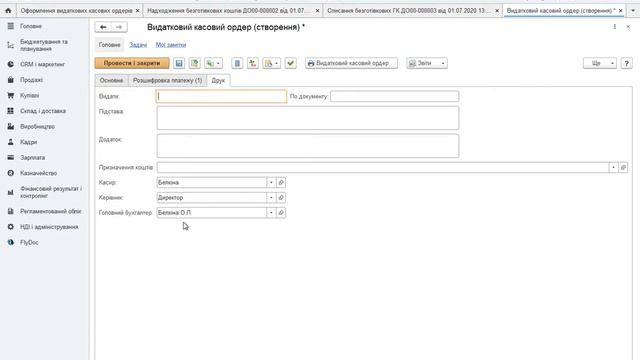Expand the Касир dropdown arrow
Screen dimensions: 640x360
click(271, 182)
